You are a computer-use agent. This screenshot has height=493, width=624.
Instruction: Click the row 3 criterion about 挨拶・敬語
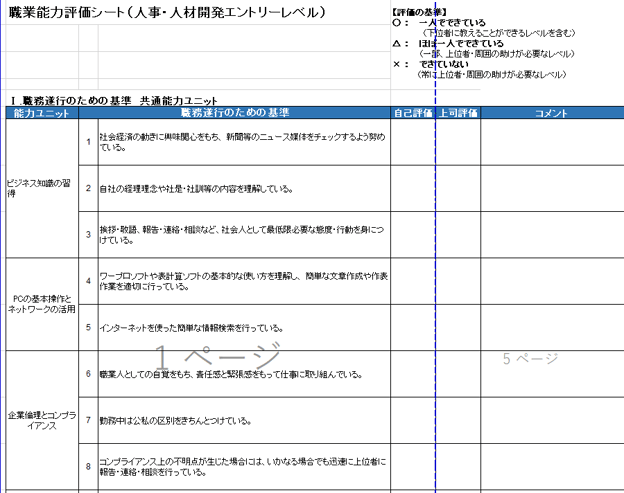click(x=244, y=235)
